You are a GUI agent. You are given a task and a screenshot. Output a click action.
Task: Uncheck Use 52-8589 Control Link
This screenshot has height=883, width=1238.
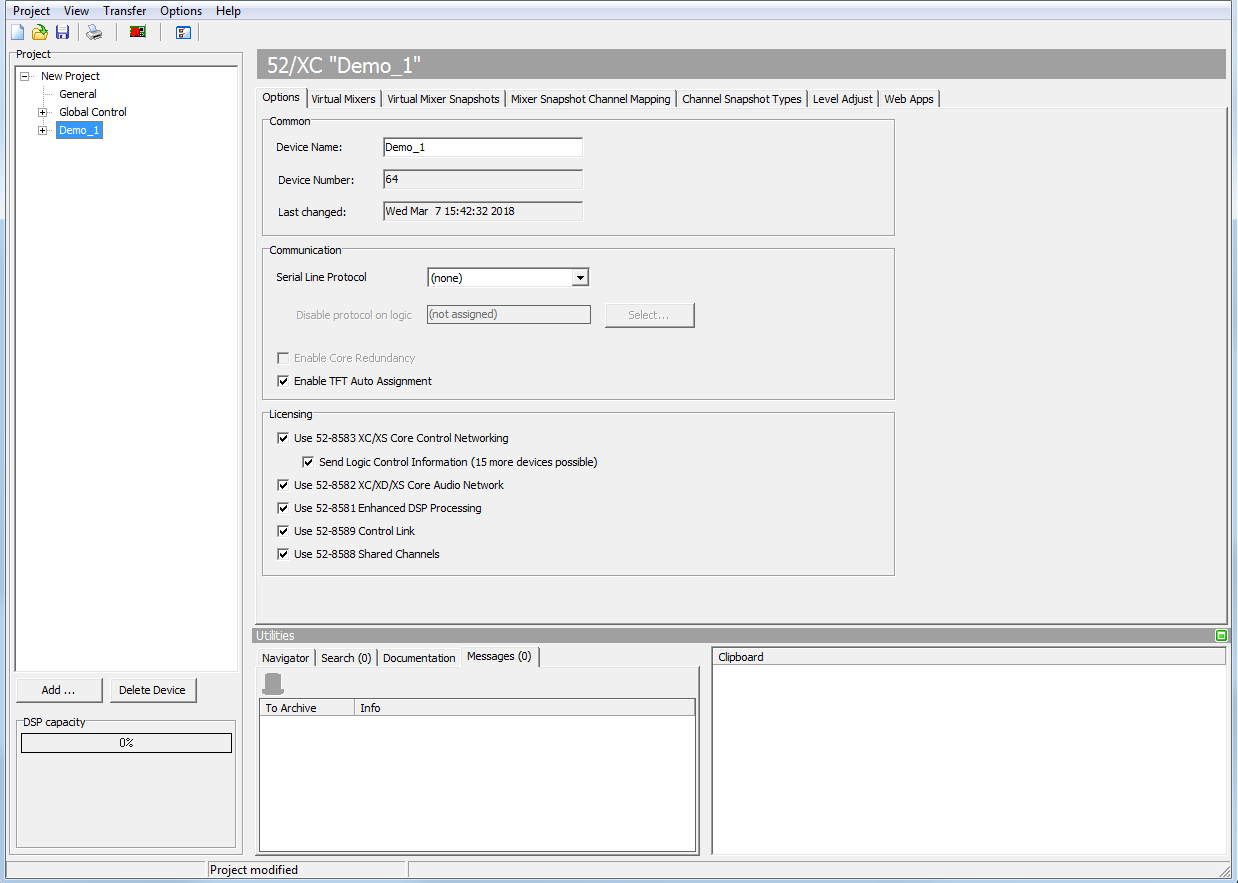tap(283, 530)
